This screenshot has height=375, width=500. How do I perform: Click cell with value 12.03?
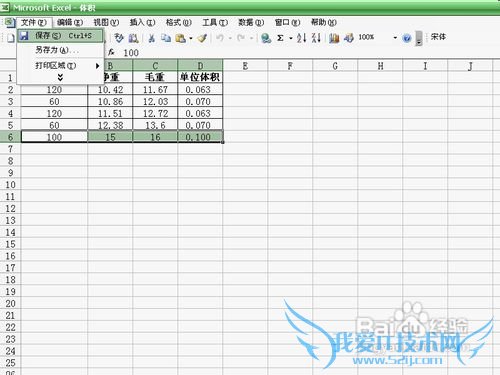pyautogui.click(x=155, y=101)
